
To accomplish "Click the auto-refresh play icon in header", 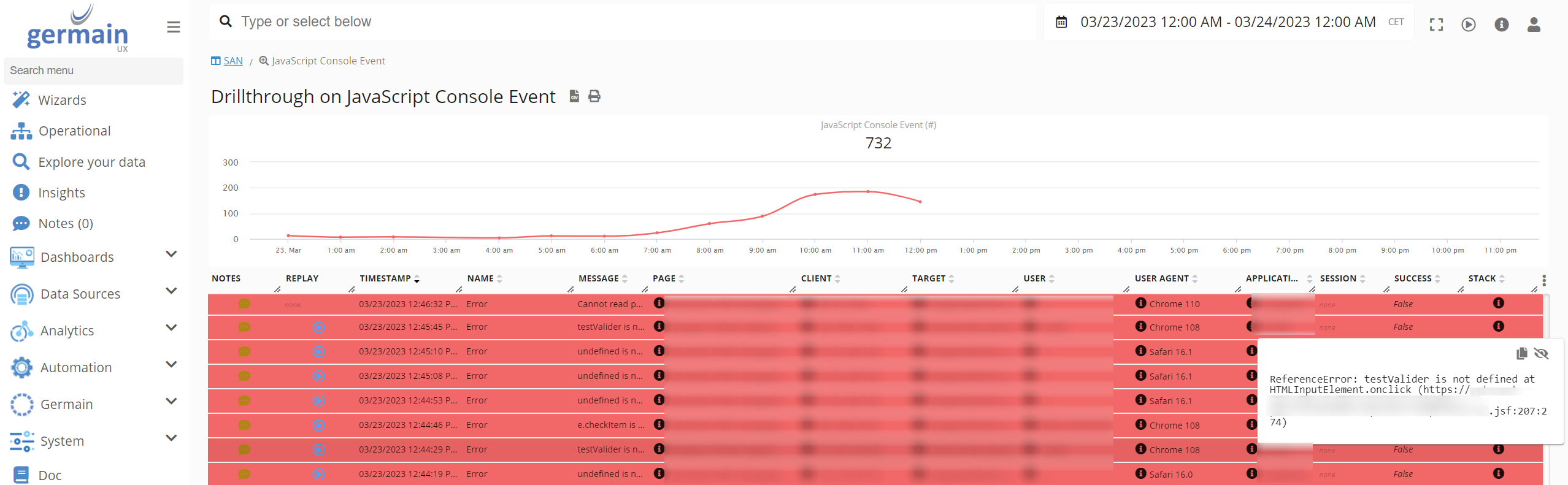I will click(1468, 25).
